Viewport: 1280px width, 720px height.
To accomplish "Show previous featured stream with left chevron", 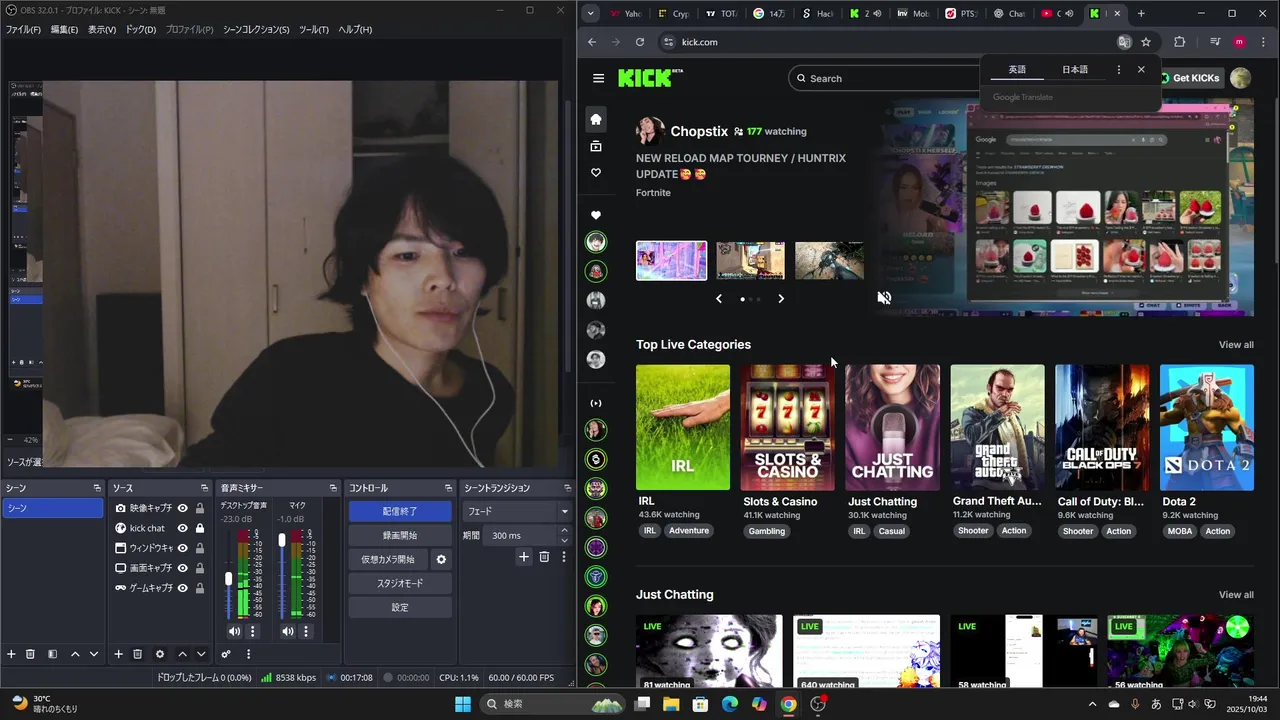I will tap(718, 299).
